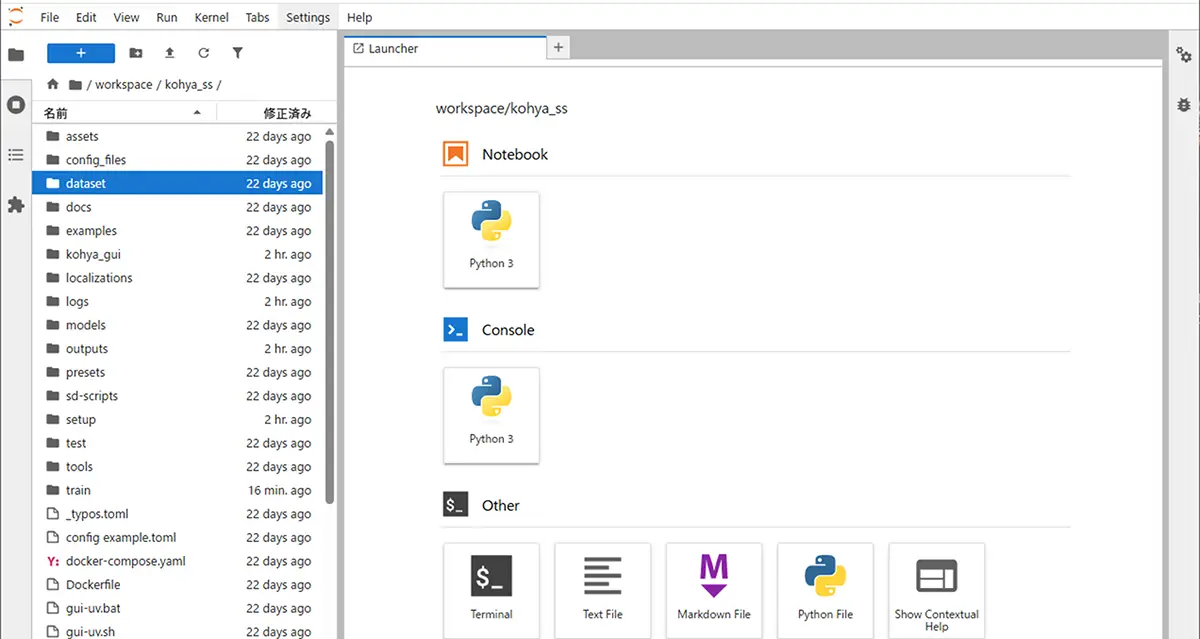Image resolution: width=1200 pixels, height=639 pixels.
Task: Open Running Terminals and Kernels panel
Action: click(x=16, y=104)
